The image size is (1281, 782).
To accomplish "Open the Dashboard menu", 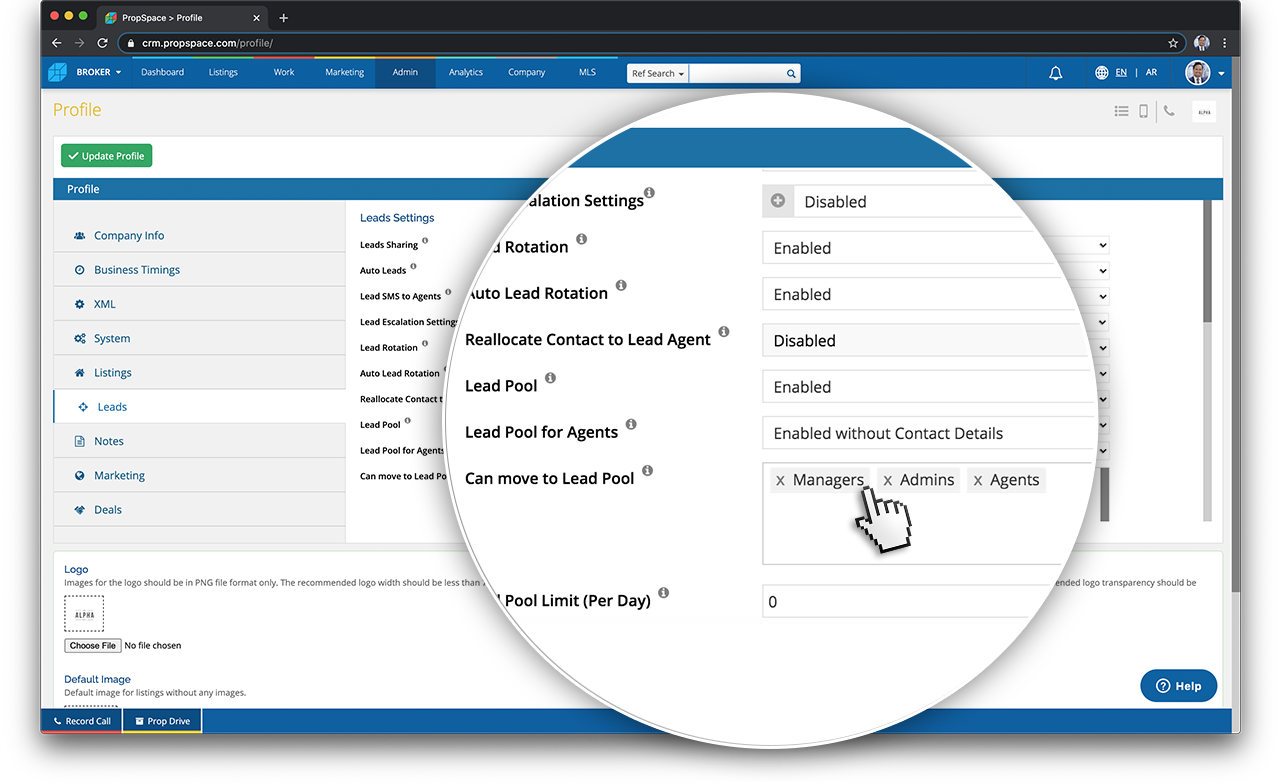I will [x=162, y=72].
